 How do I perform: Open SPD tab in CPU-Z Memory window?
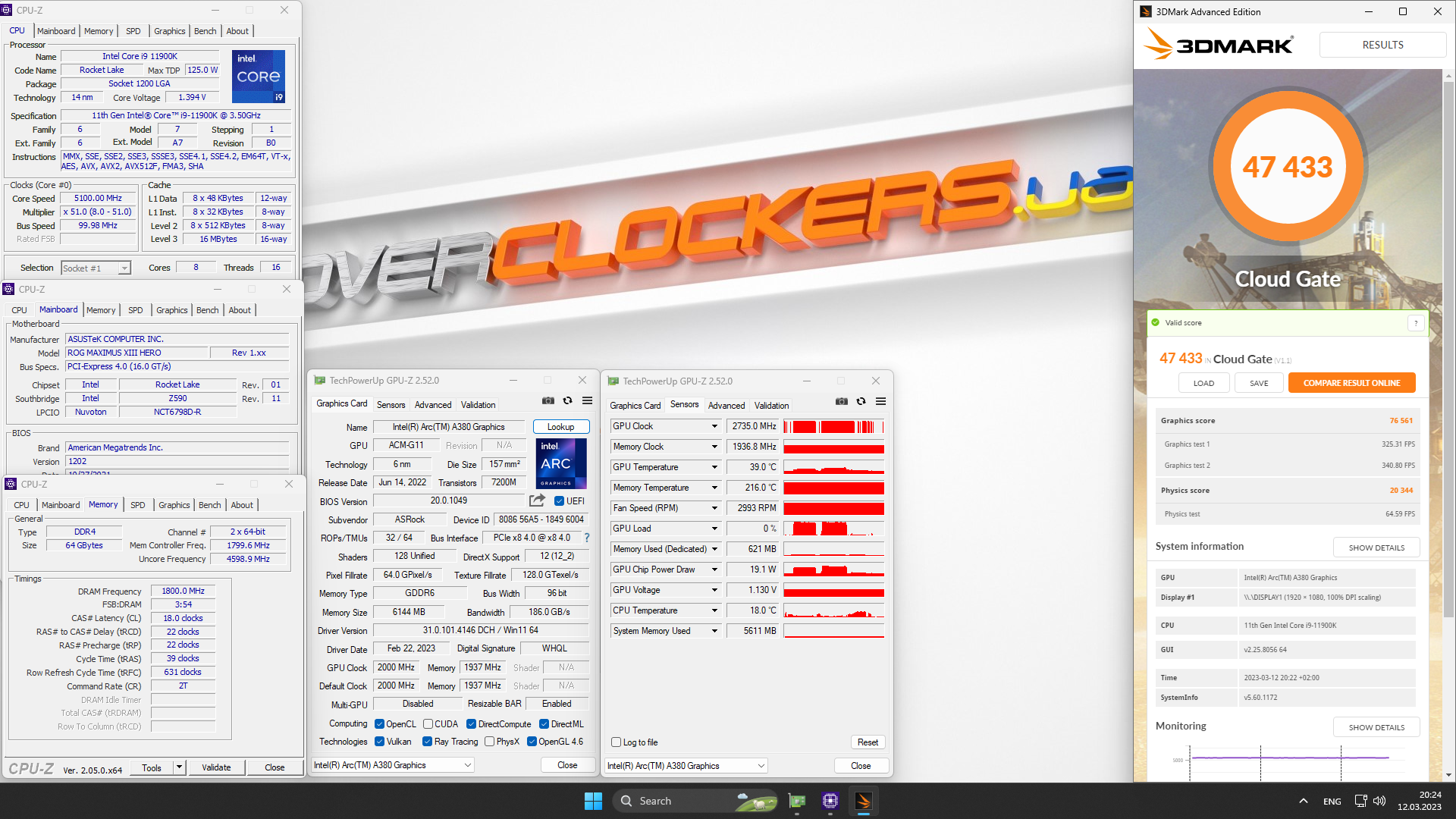tap(137, 505)
